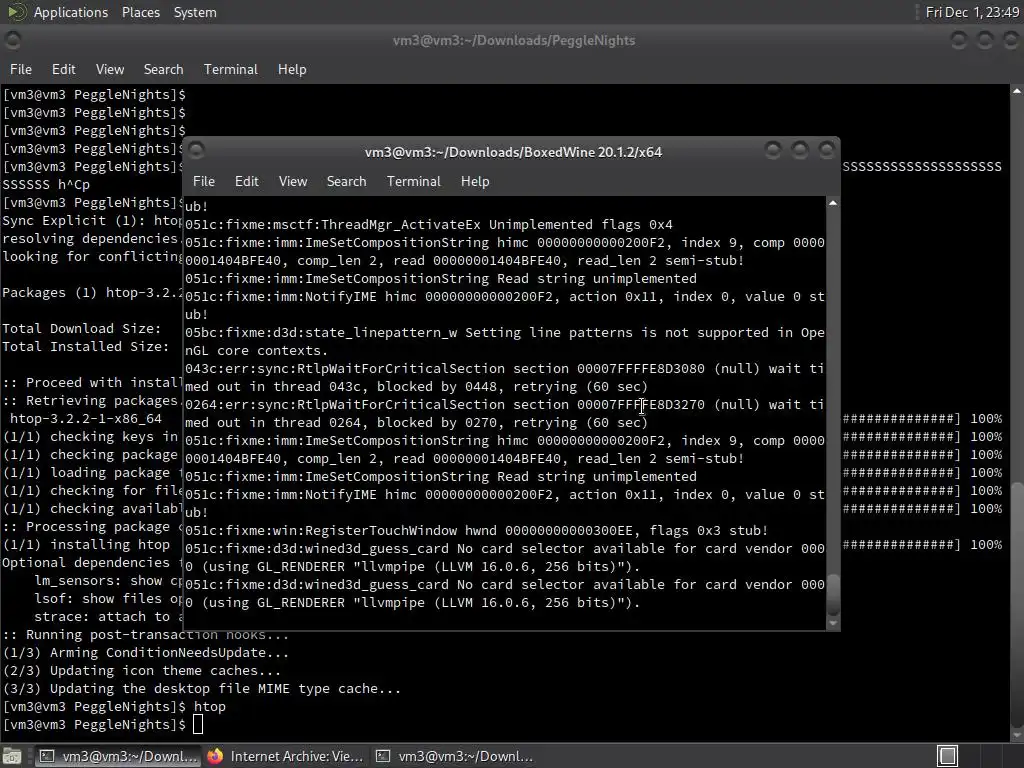The width and height of the screenshot is (1024, 768).
Task: Click the MATE logo icon beside Applications
Action: pos(17,12)
